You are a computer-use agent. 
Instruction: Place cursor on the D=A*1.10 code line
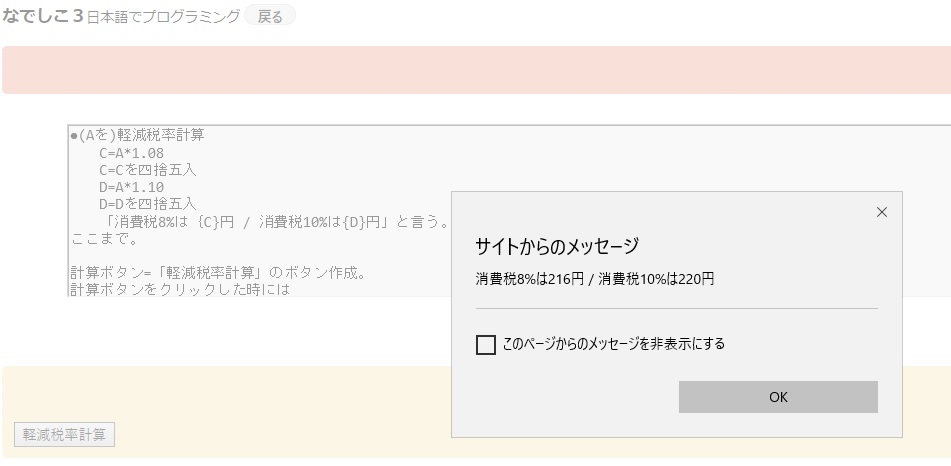131,187
